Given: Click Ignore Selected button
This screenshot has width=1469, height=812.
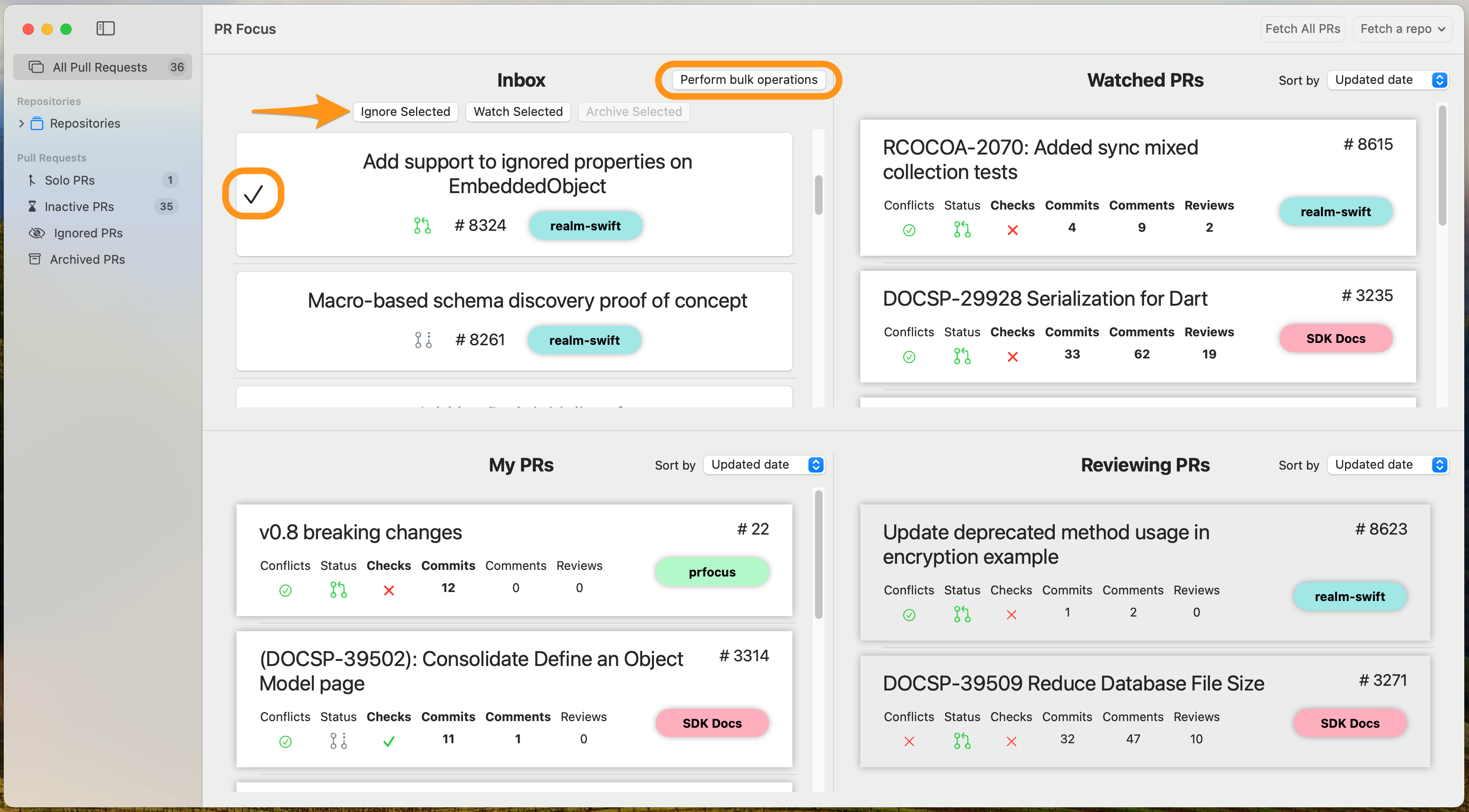Looking at the screenshot, I should (405, 112).
